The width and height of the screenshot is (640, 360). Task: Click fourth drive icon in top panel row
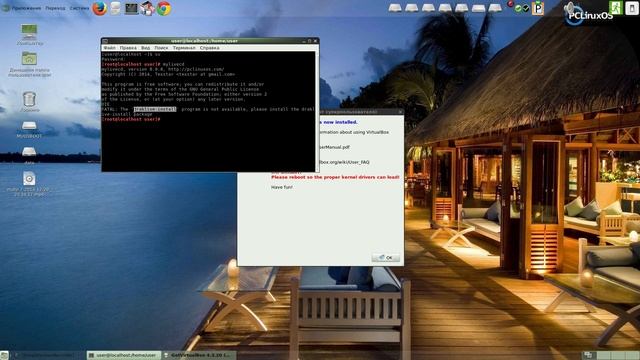pos(445,8)
